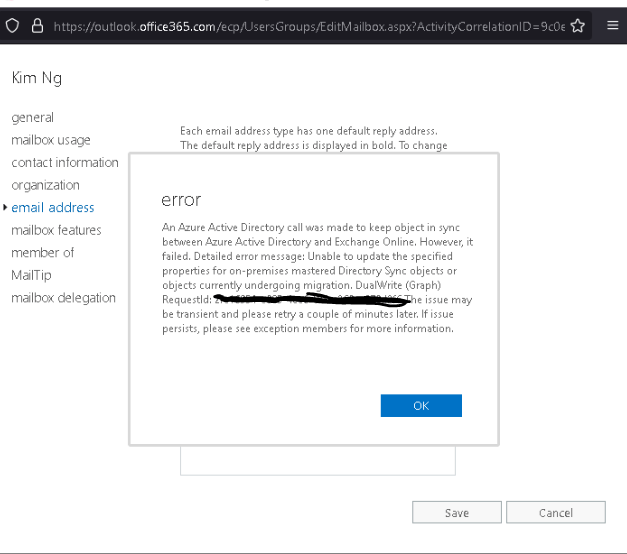Click the email address list box below dialog

click(x=317, y=461)
